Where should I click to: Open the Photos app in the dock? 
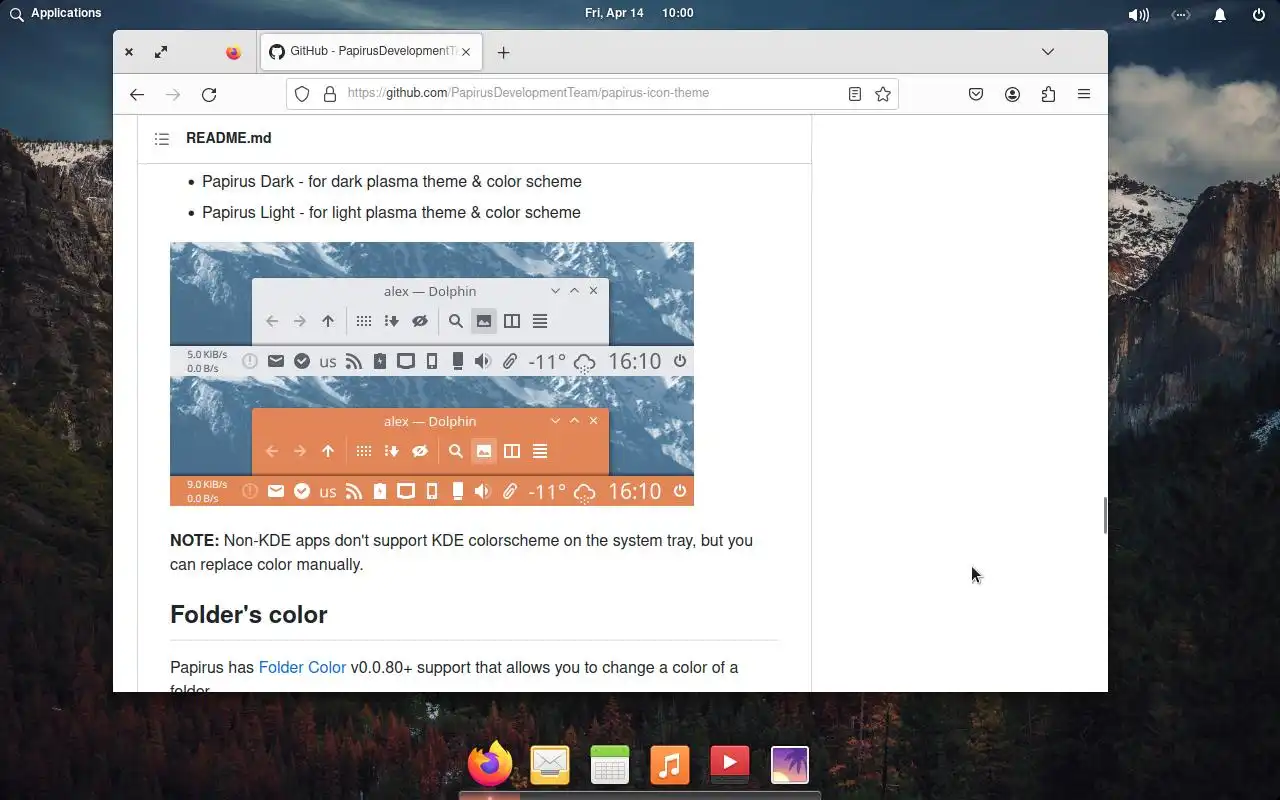click(790, 765)
